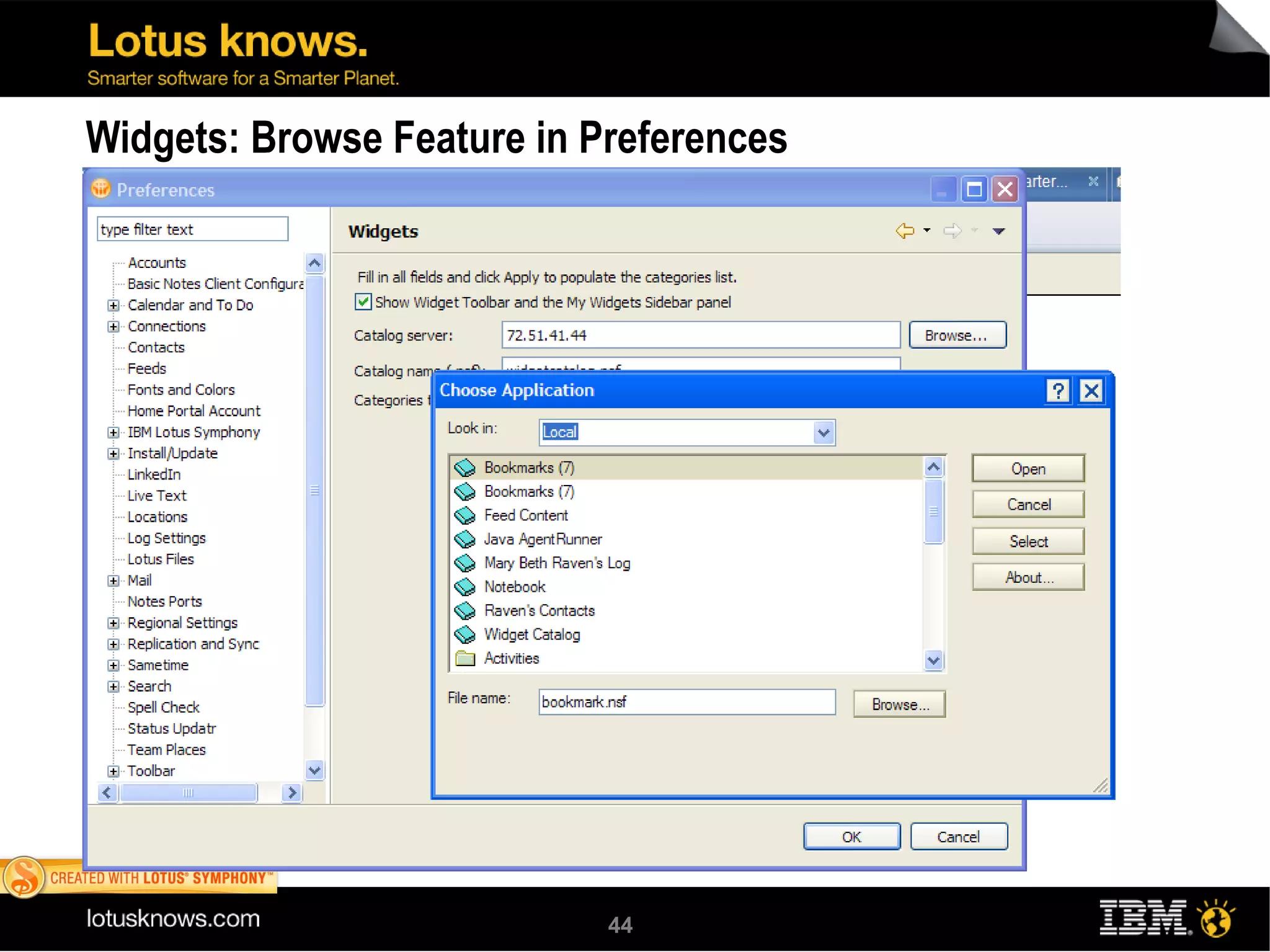Open the back history dropdown arrow
Screen dimensions: 1270x952
[x=926, y=230]
